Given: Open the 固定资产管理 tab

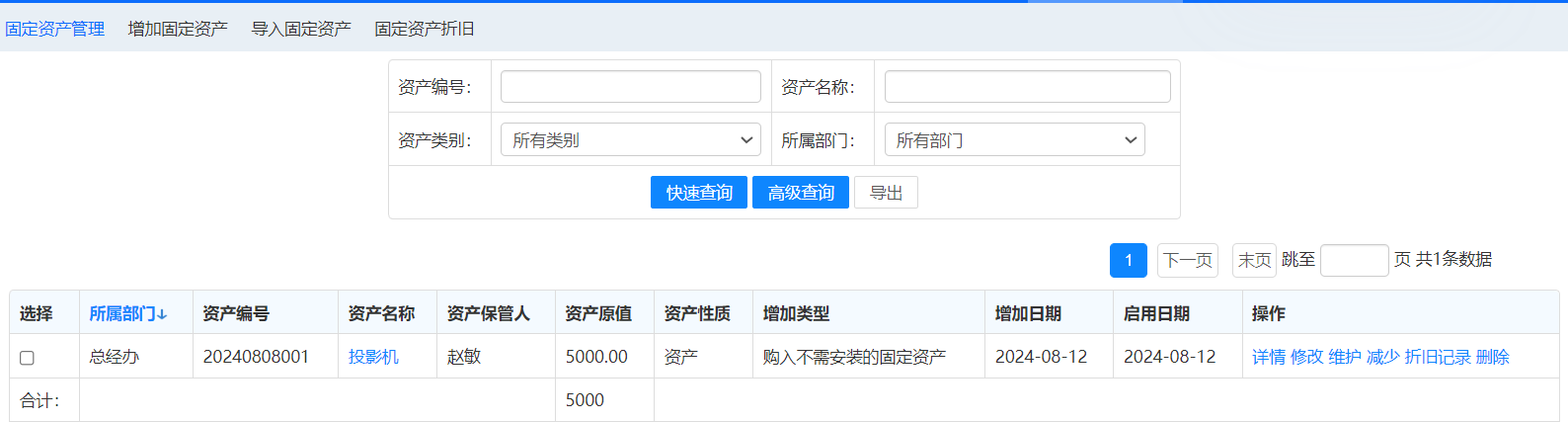Looking at the screenshot, I should (x=54, y=29).
